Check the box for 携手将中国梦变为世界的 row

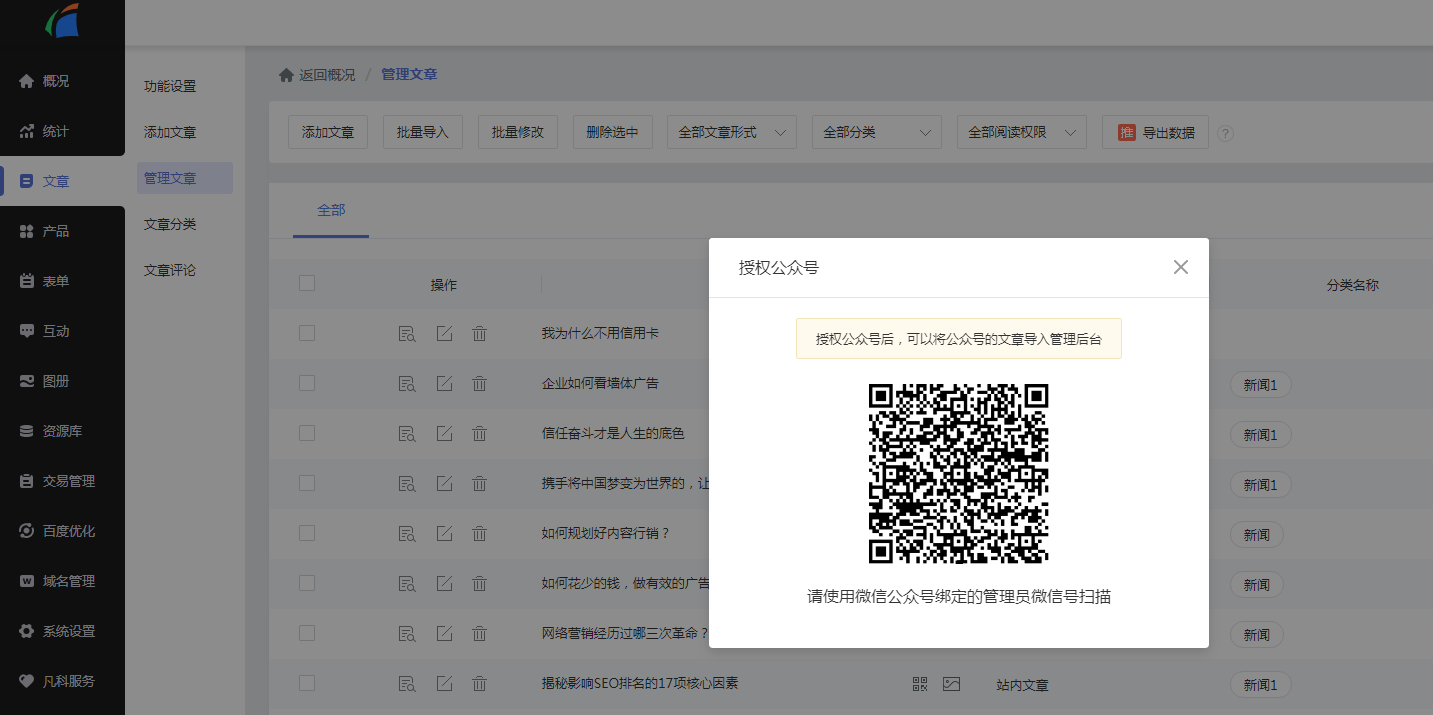[x=307, y=483]
